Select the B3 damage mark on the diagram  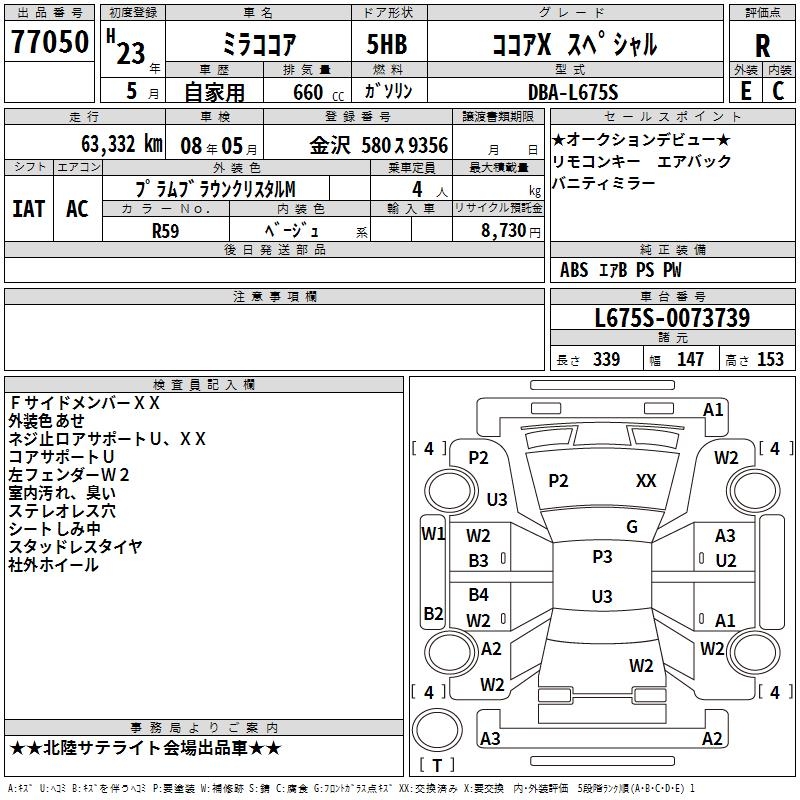[479, 561]
